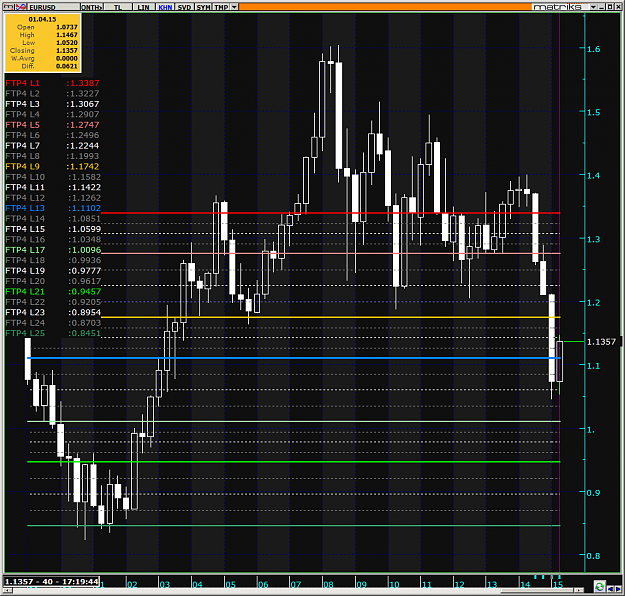Click the SVD toolbar button

[185, 7]
